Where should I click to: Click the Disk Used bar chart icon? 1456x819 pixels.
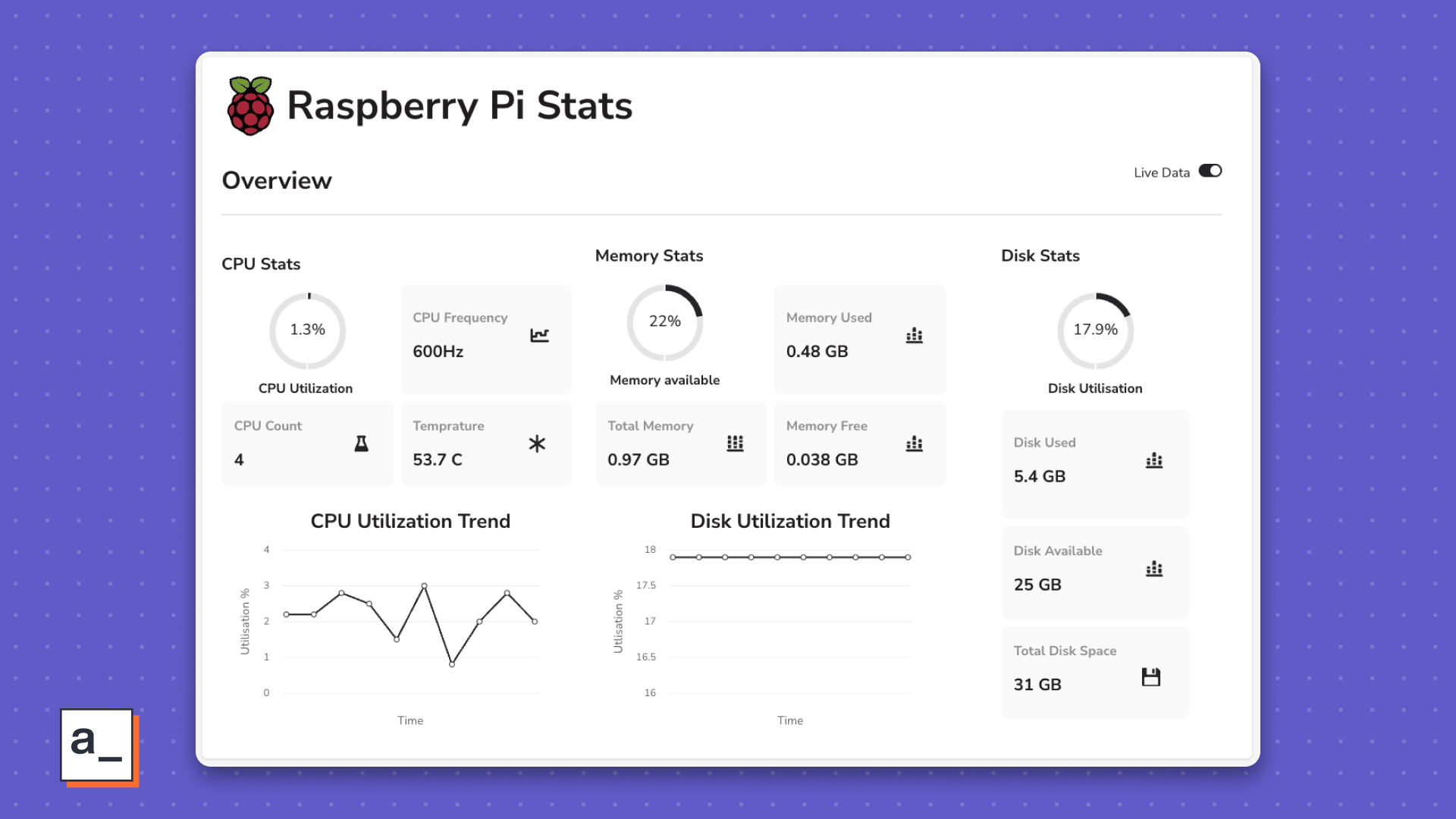tap(1154, 459)
